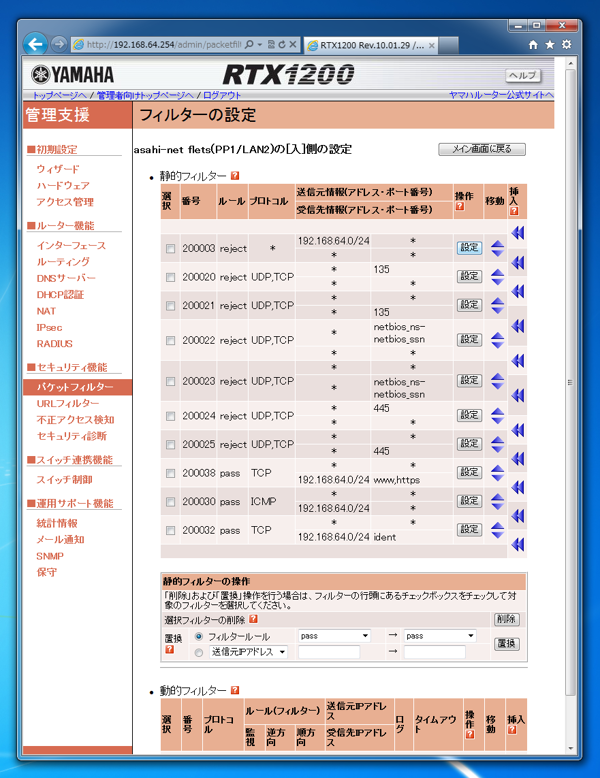Switch to RTX1200 Rev.10.01.29 browser tab
The width and height of the screenshot is (600, 778).
point(370,45)
